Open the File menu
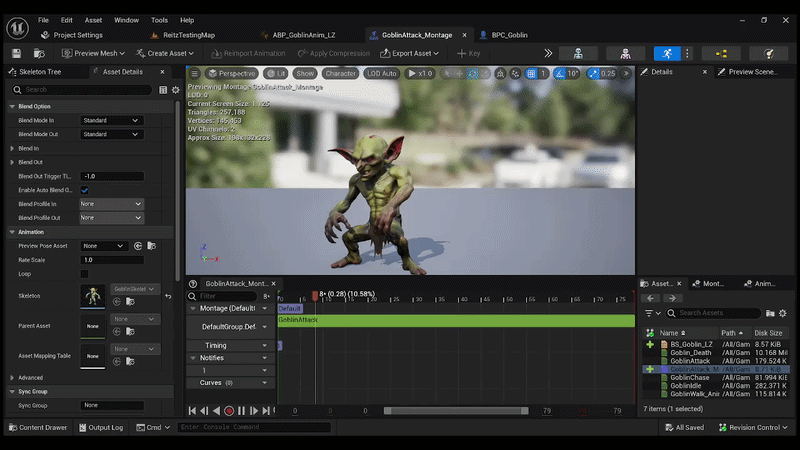The height and width of the screenshot is (450, 800). [43, 20]
